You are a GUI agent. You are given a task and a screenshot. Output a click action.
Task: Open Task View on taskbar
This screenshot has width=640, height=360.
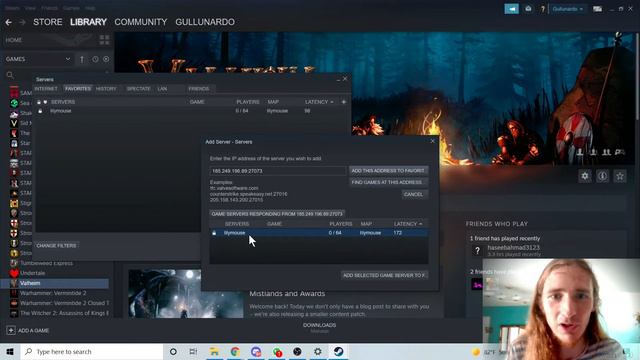[x=193, y=352]
